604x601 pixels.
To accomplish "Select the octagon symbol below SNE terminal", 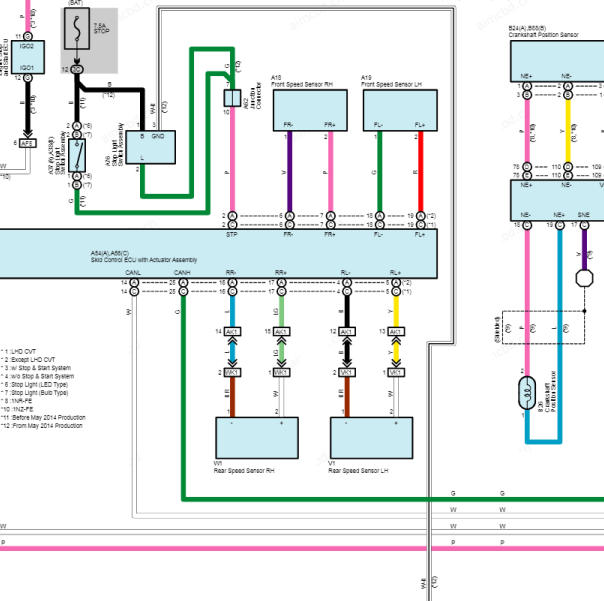I will 584,278.
